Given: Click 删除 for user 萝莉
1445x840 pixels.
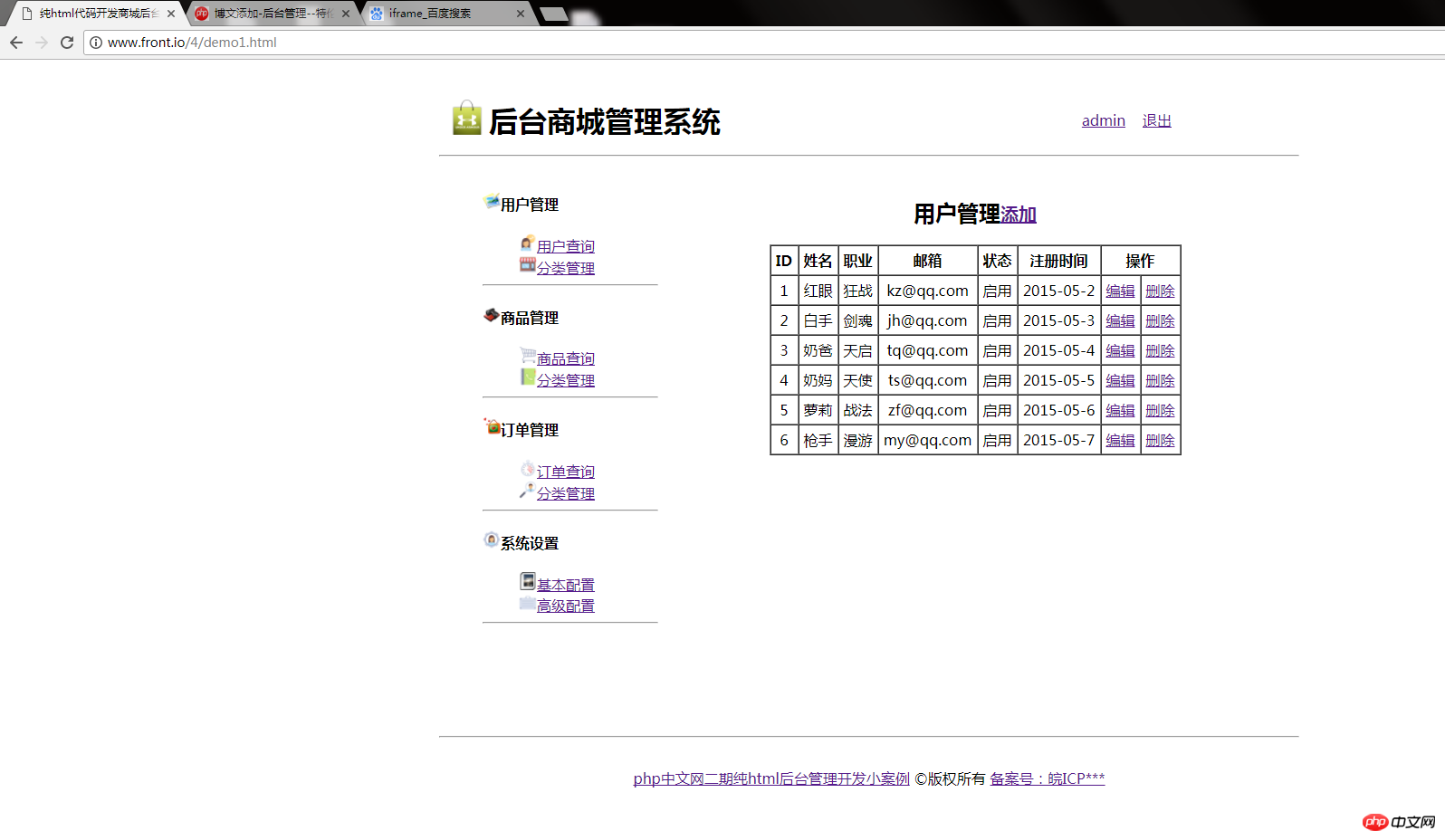Looking at the screenshot, I should pos(1160,410).
